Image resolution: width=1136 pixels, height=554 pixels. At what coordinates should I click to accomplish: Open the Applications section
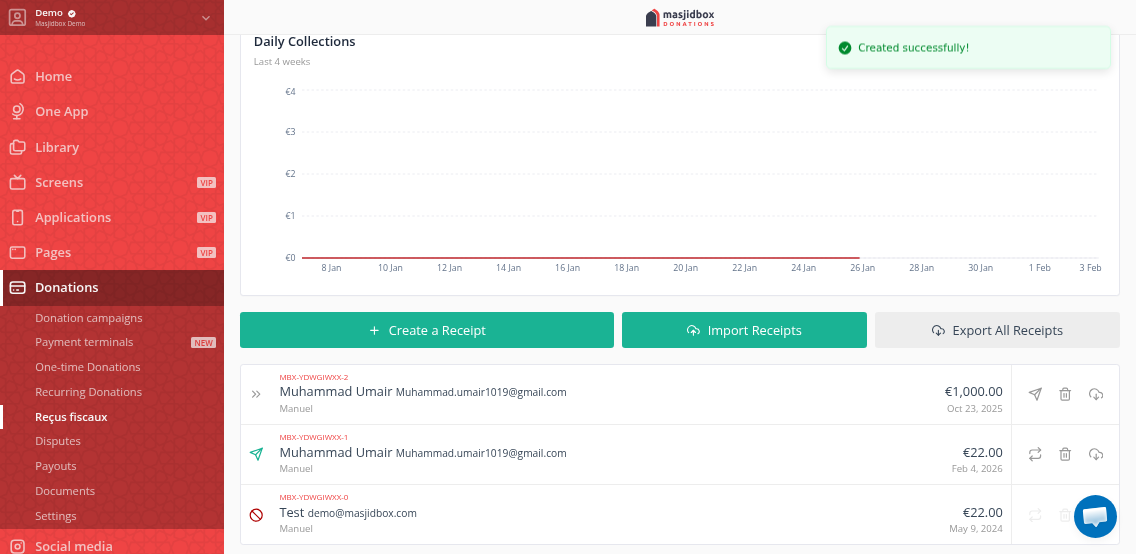(112, 217)
